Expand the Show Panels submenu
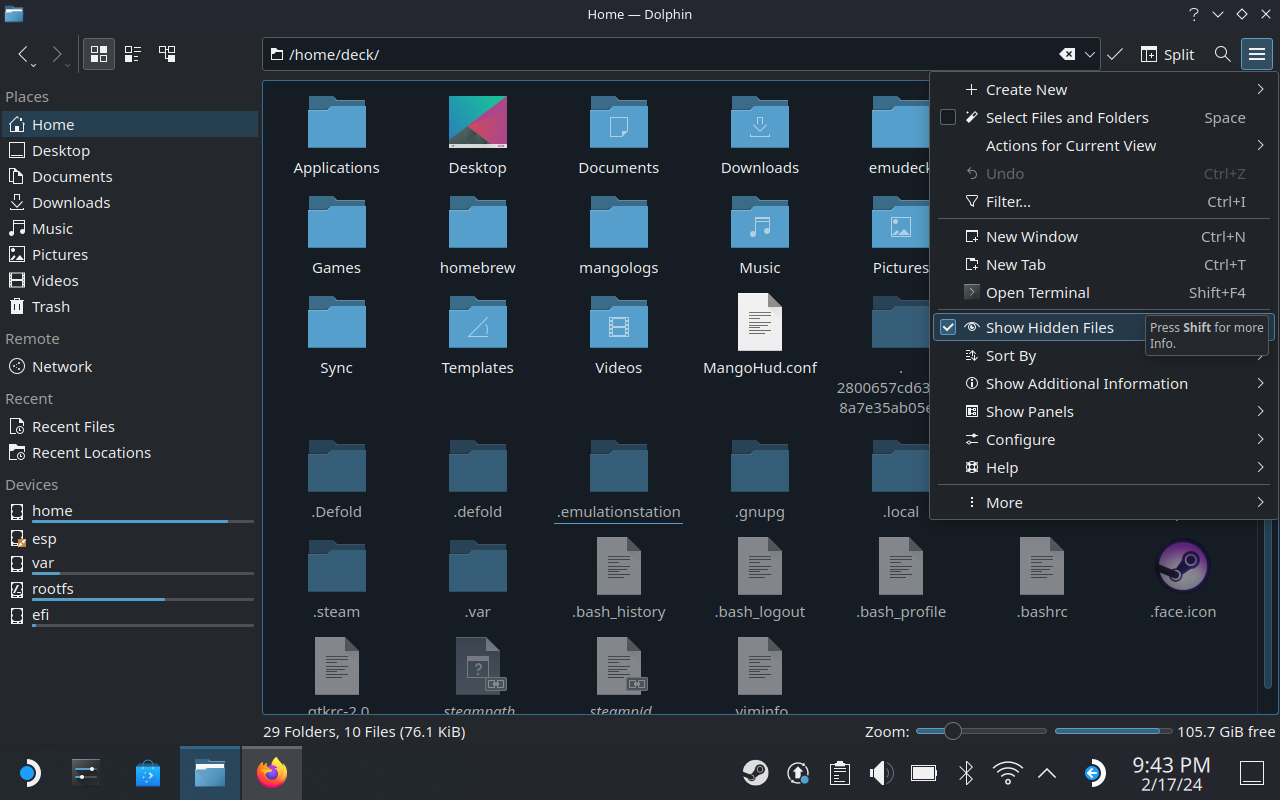The width and height of the screenshot is (1280, 800). click(1028, 411)
